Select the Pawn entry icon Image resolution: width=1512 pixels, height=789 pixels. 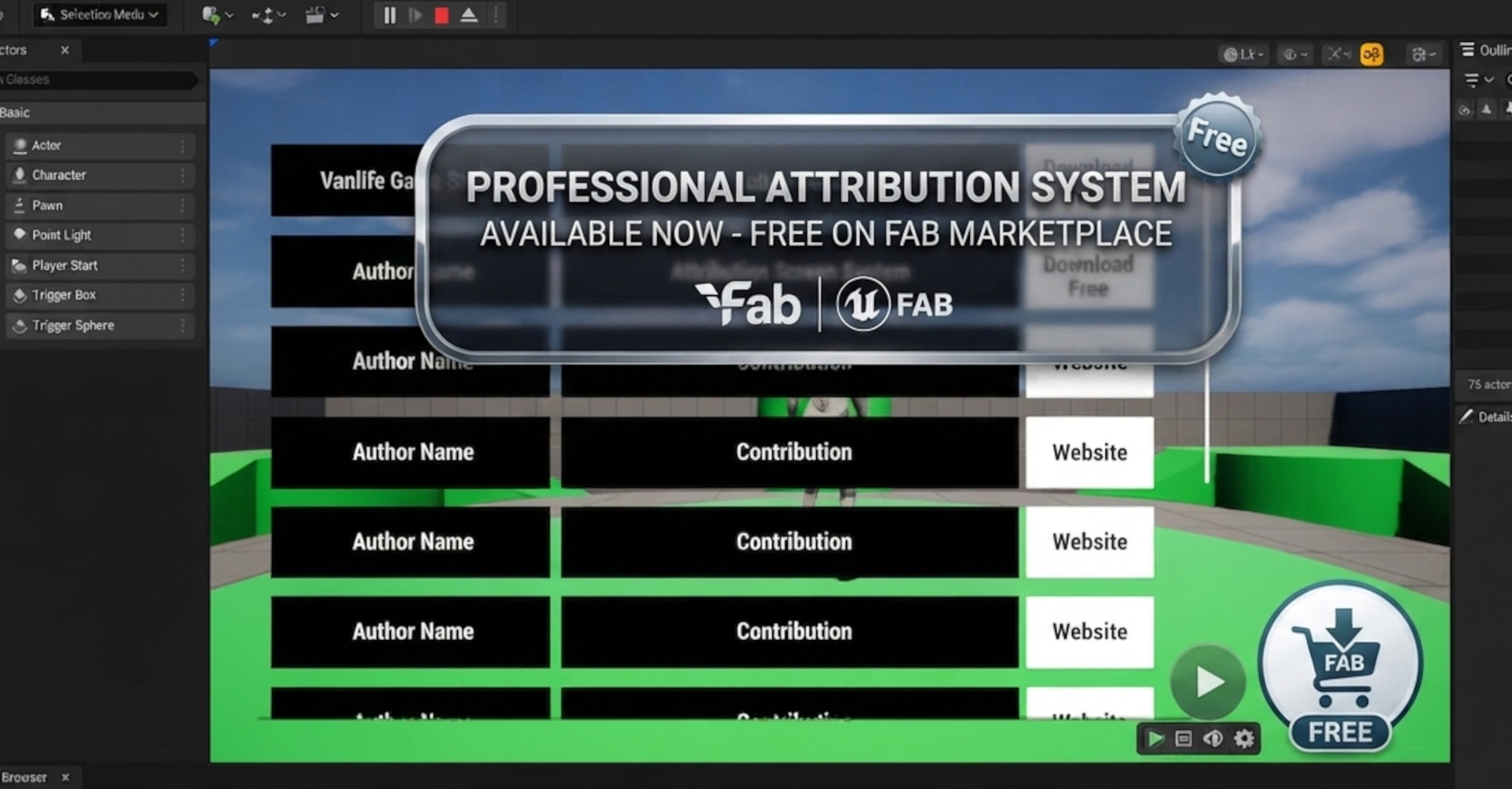[x=20, y=206]
